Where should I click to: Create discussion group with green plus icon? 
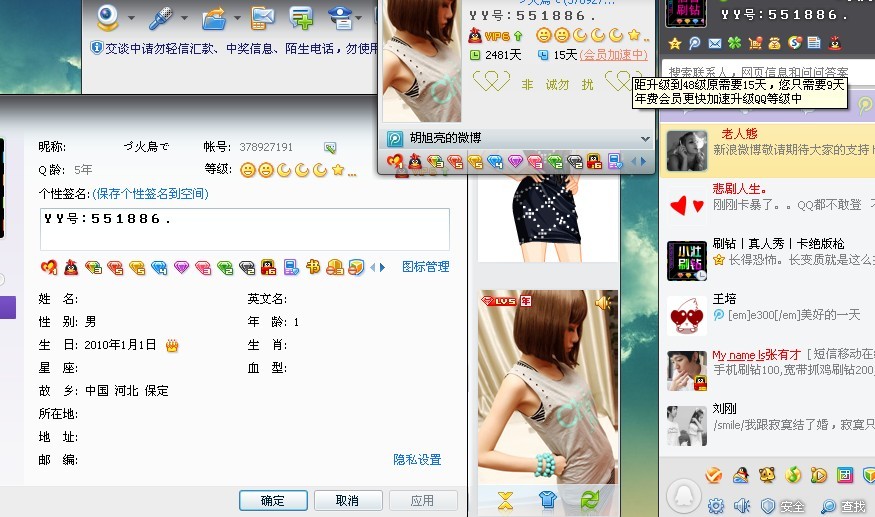(301, 18)
